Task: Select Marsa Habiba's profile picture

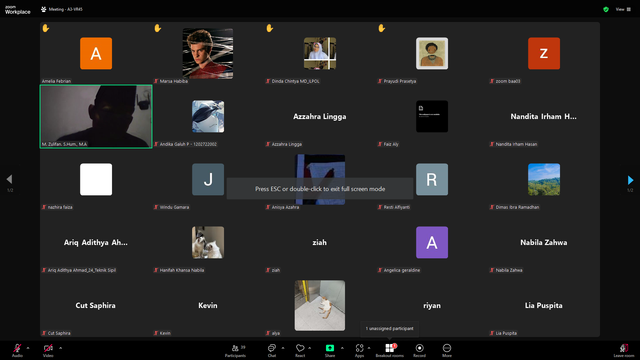Action: [208, 53]
